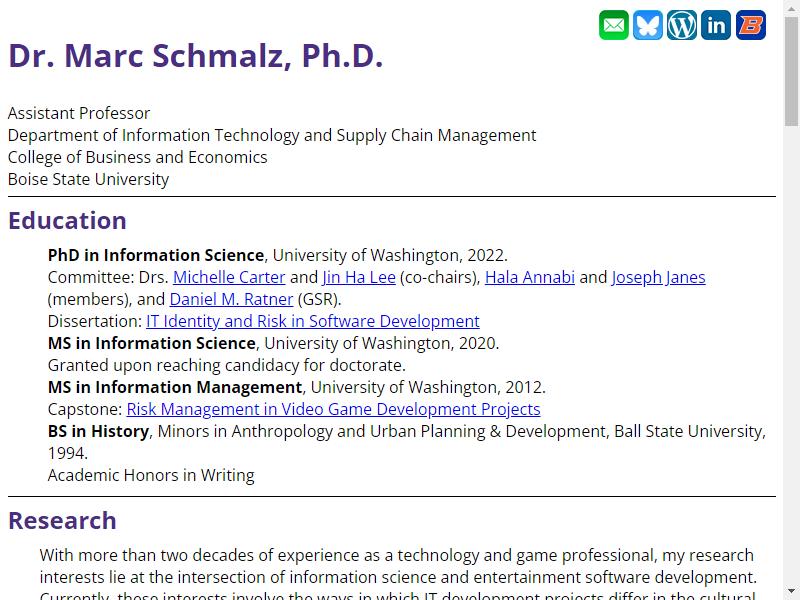800x600 pixels.
Task: Click the PhD in Information Science text
Action: coord(156,255)
